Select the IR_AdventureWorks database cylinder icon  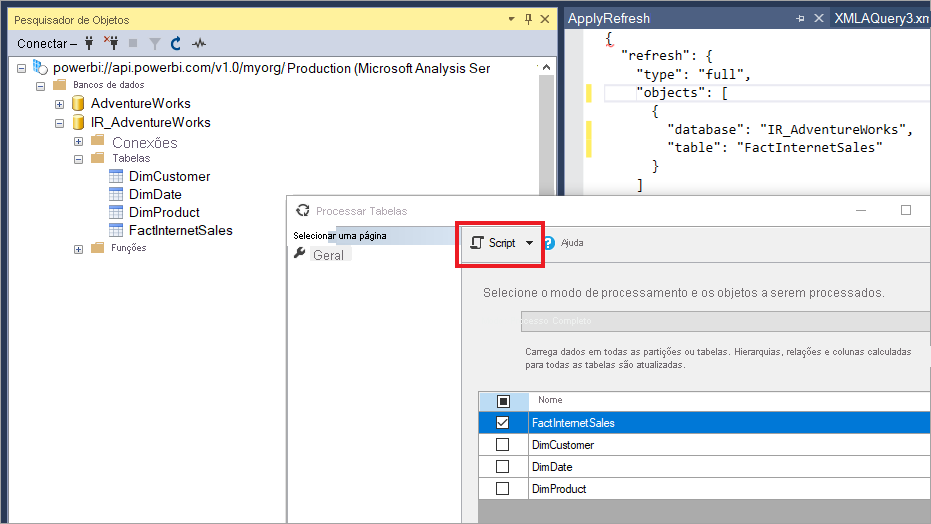tap(78, 122)
